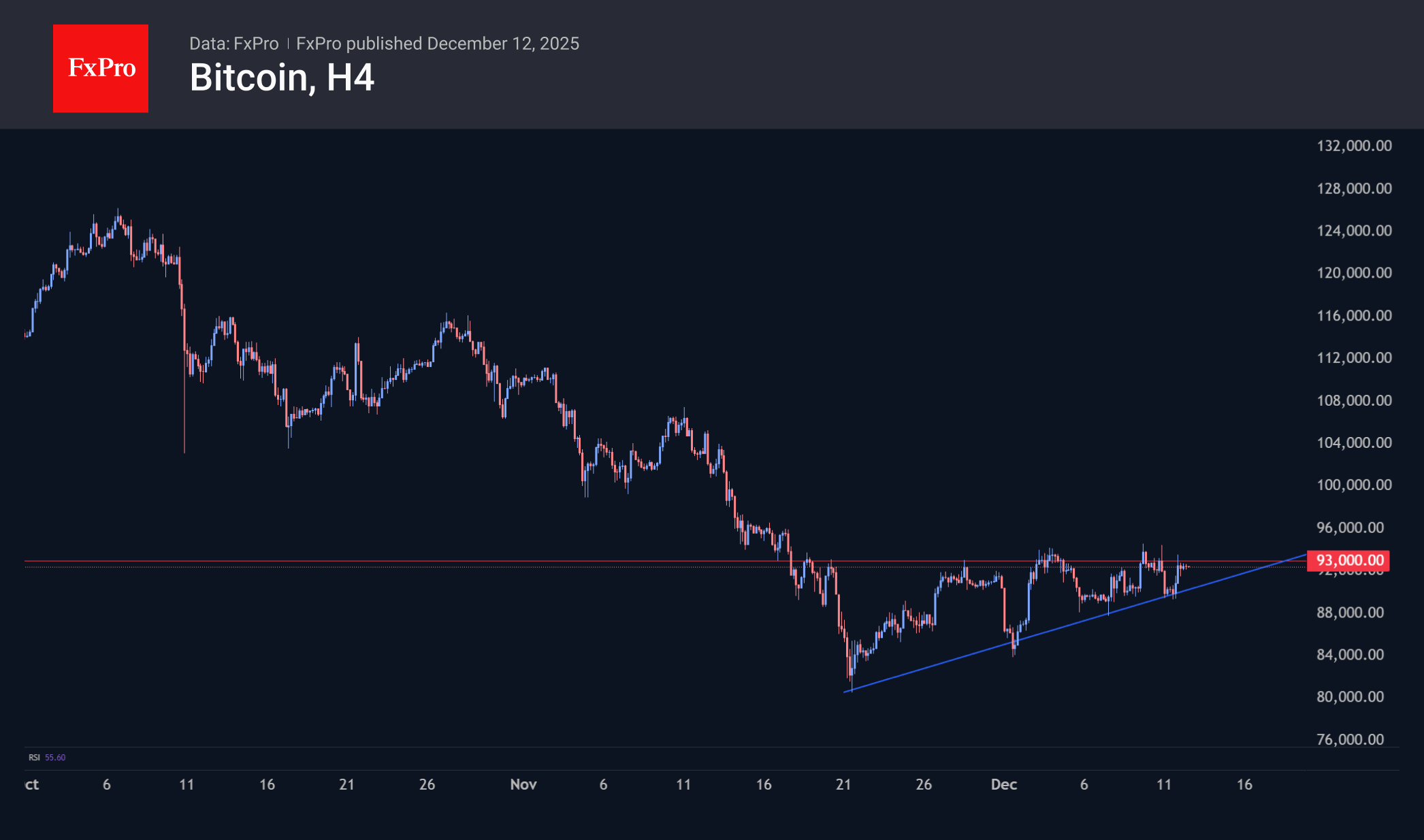
Task: Click the Bitcoin, H4 chart title
Action: (x=282, y=78)
